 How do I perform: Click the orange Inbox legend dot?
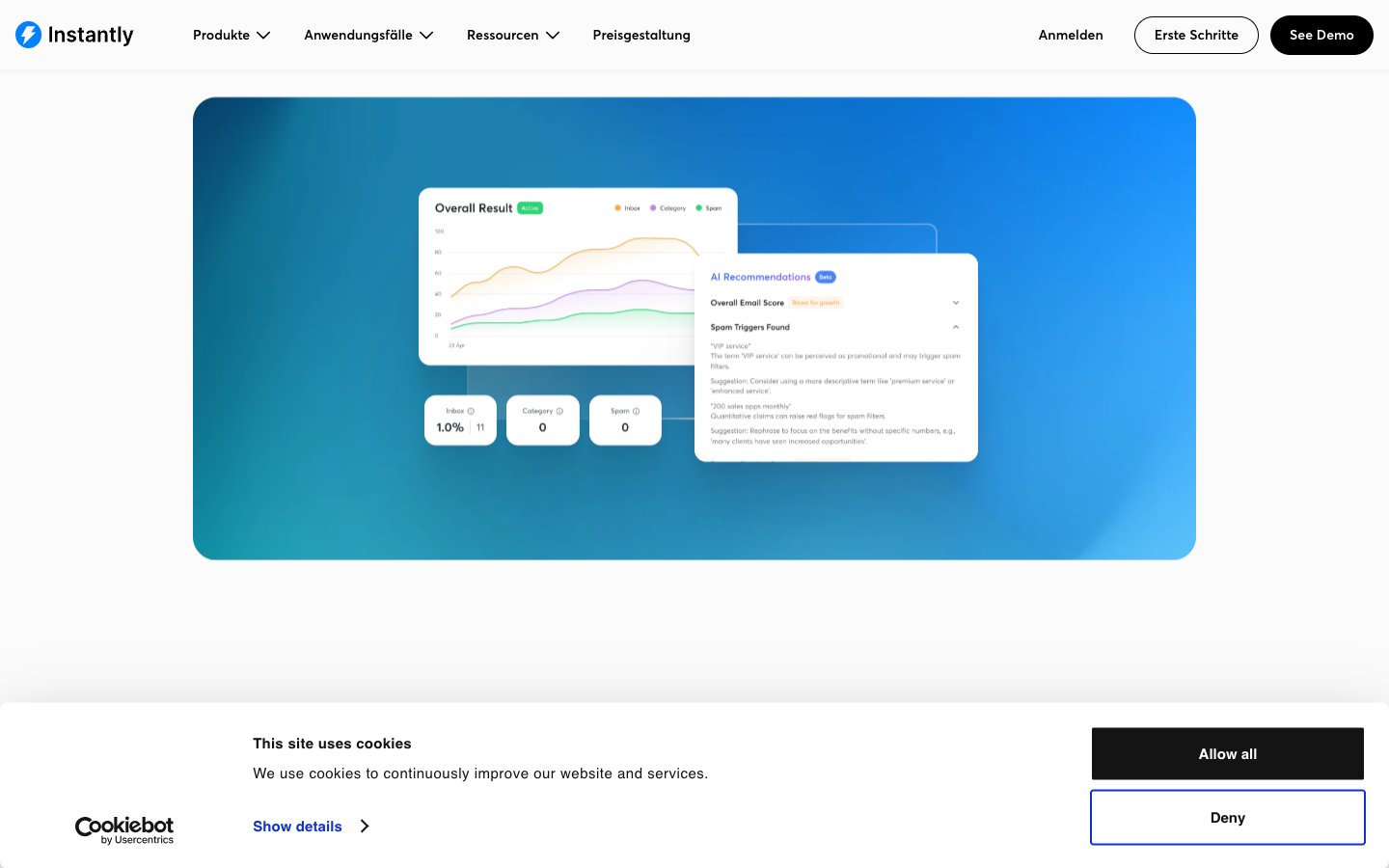point(617,207)
